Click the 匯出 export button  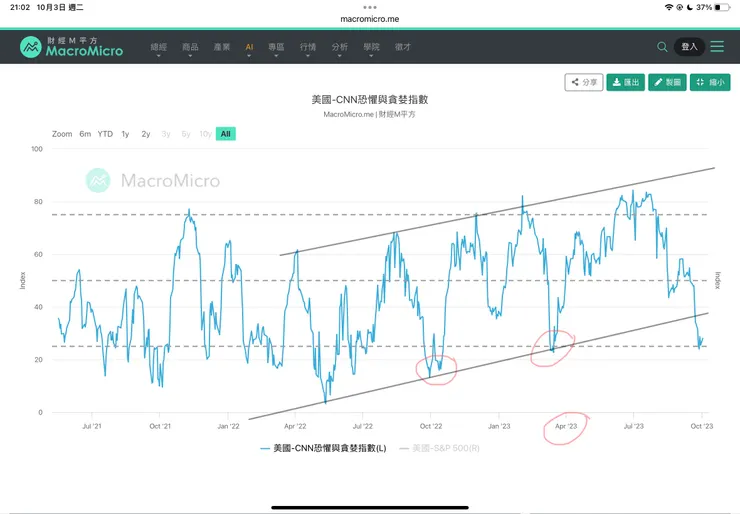pos(625,82)
